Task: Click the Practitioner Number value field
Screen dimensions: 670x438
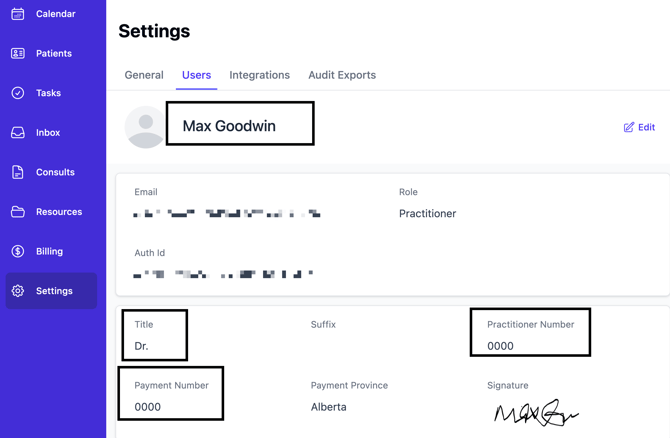Action: pyautogui.click(x=501, y=346)
